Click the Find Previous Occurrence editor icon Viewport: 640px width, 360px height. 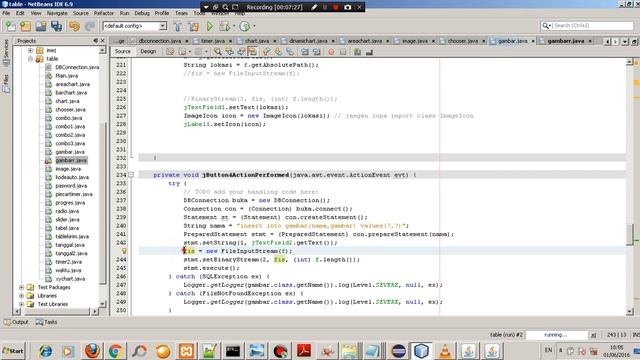[229, 52]
